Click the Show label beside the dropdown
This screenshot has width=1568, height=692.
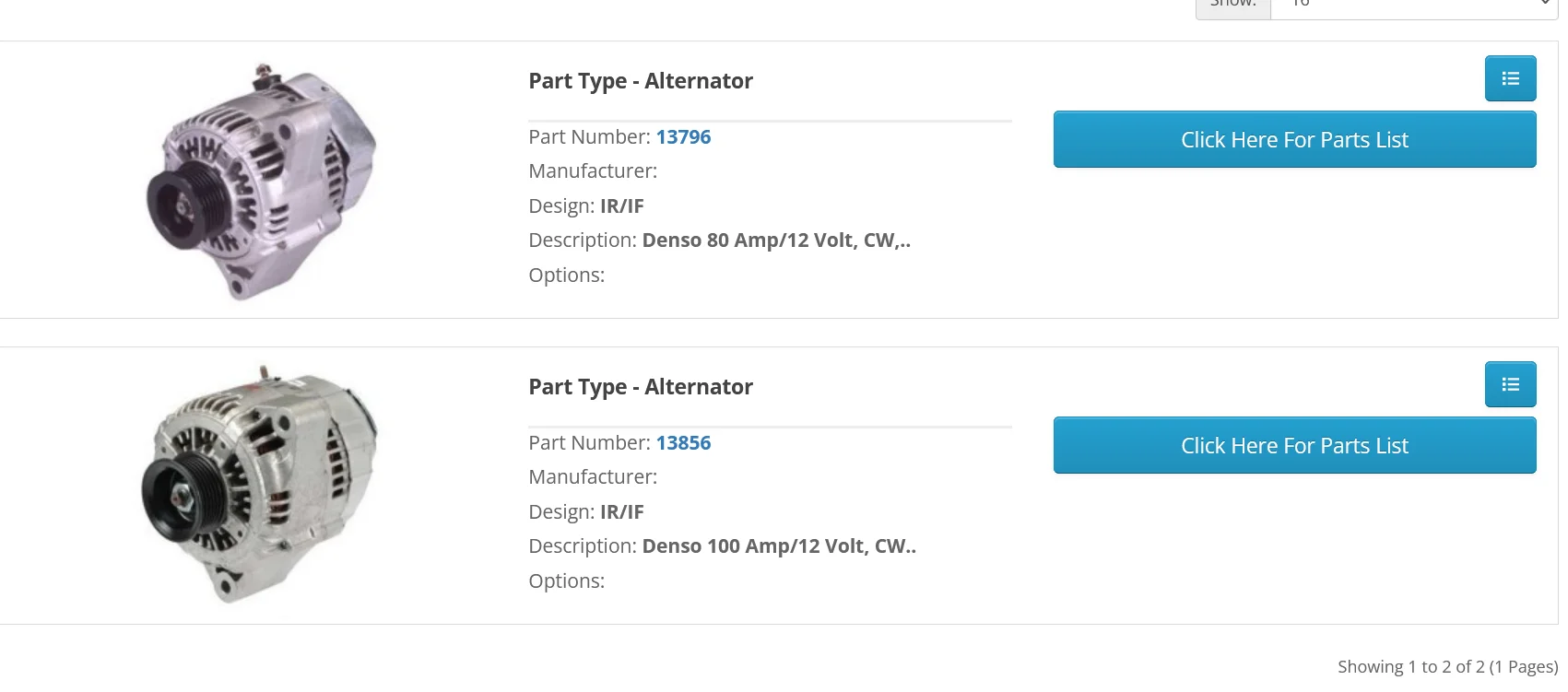[x=1233, y=5]
